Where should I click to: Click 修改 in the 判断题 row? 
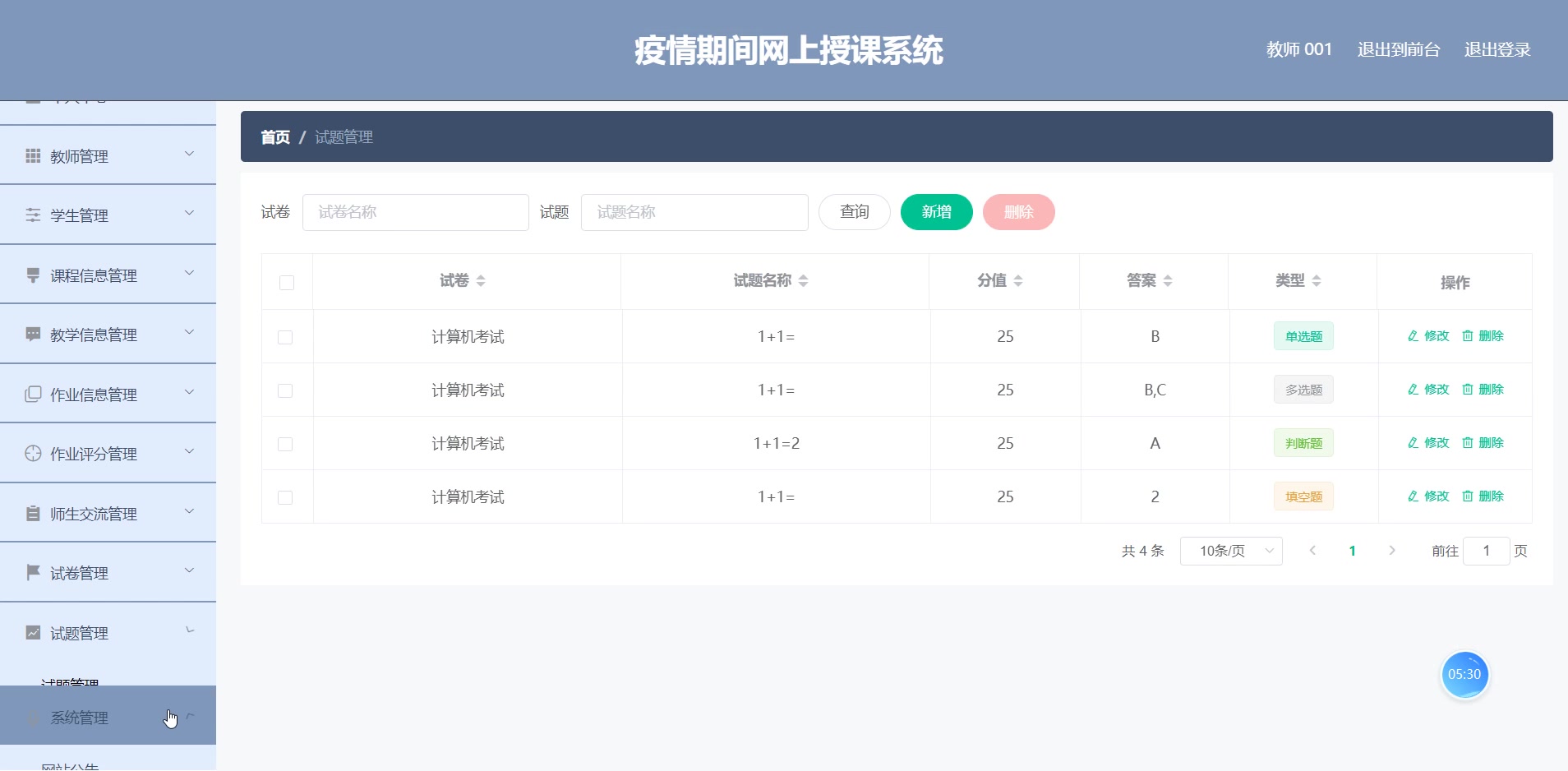pyautogui.click(x=1428, y=442)
